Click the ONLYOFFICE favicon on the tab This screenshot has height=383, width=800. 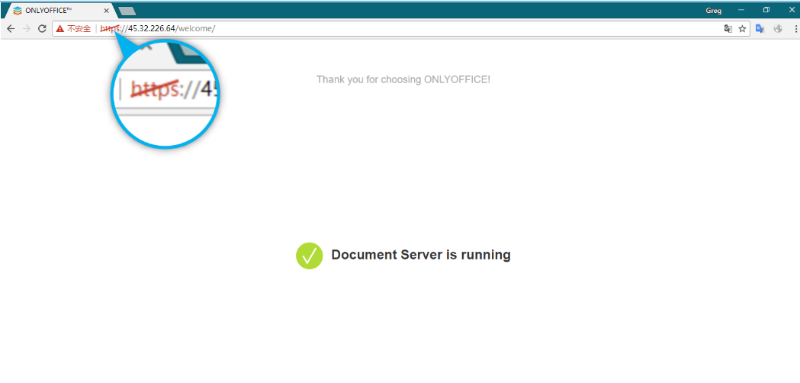18,10
